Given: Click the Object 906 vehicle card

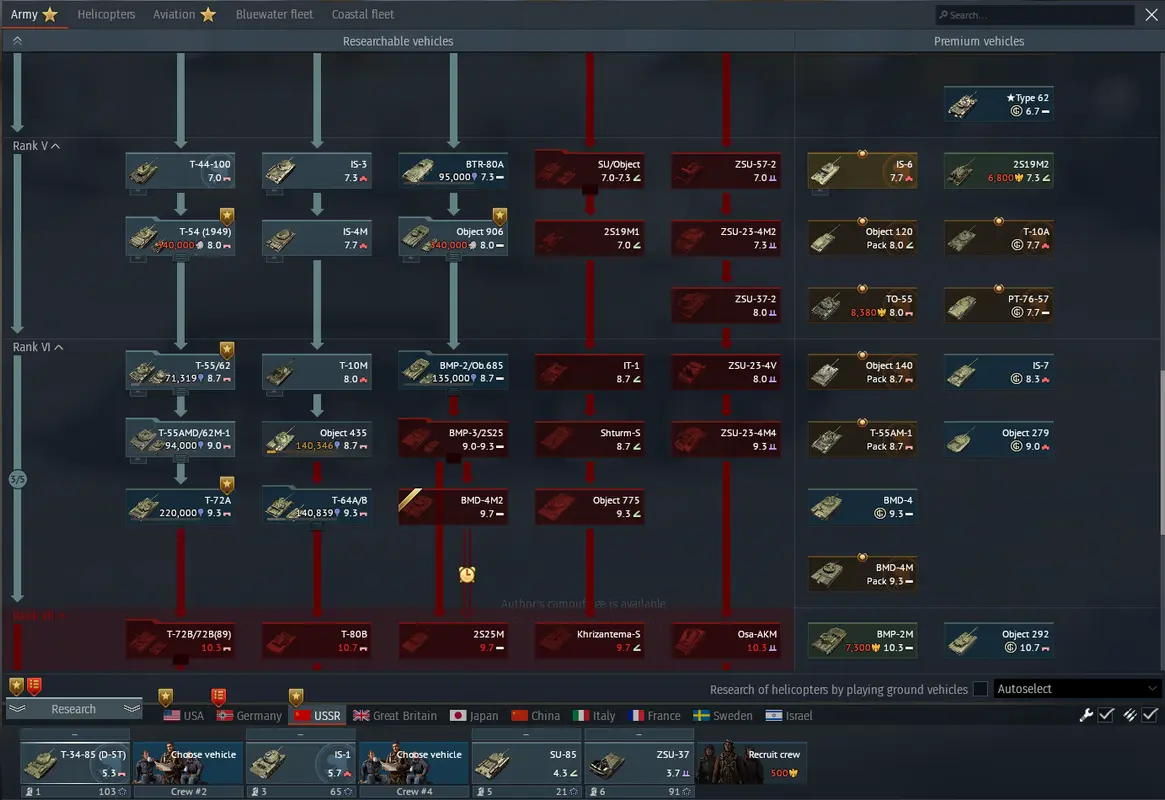Looking at the screenshot, I should pos(453,238).
